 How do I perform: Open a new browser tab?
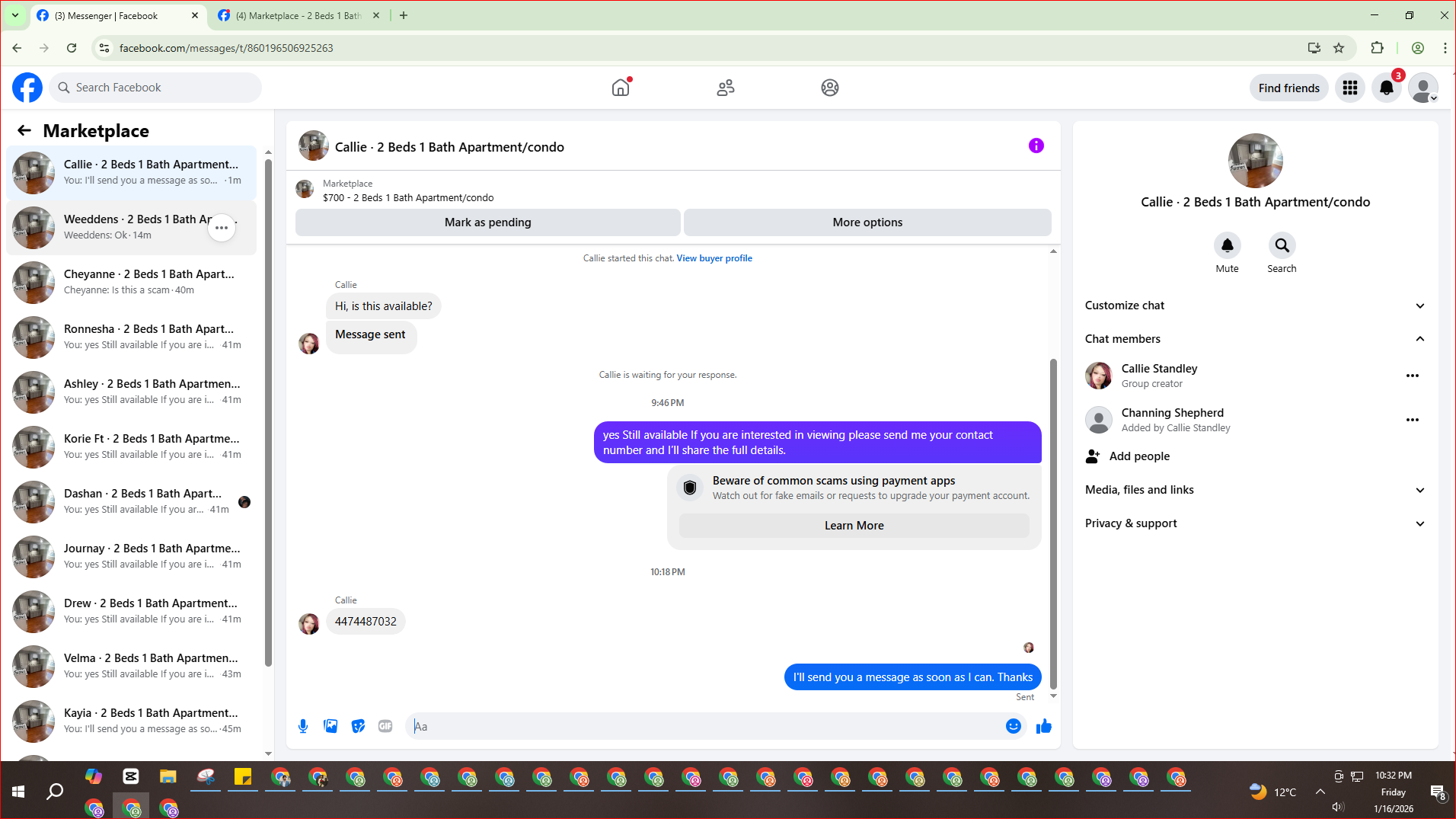coord(404,15)
